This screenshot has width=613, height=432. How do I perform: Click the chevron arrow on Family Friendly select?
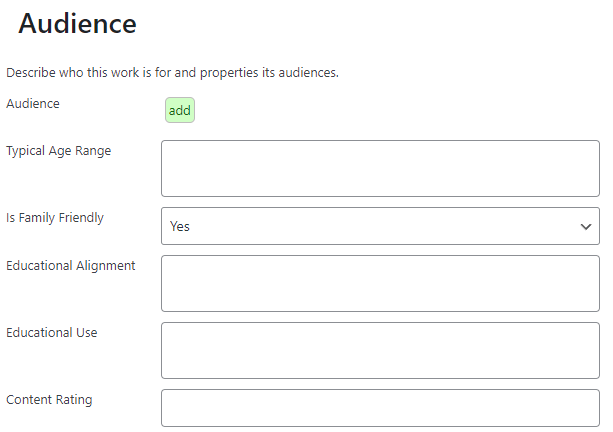586,226
